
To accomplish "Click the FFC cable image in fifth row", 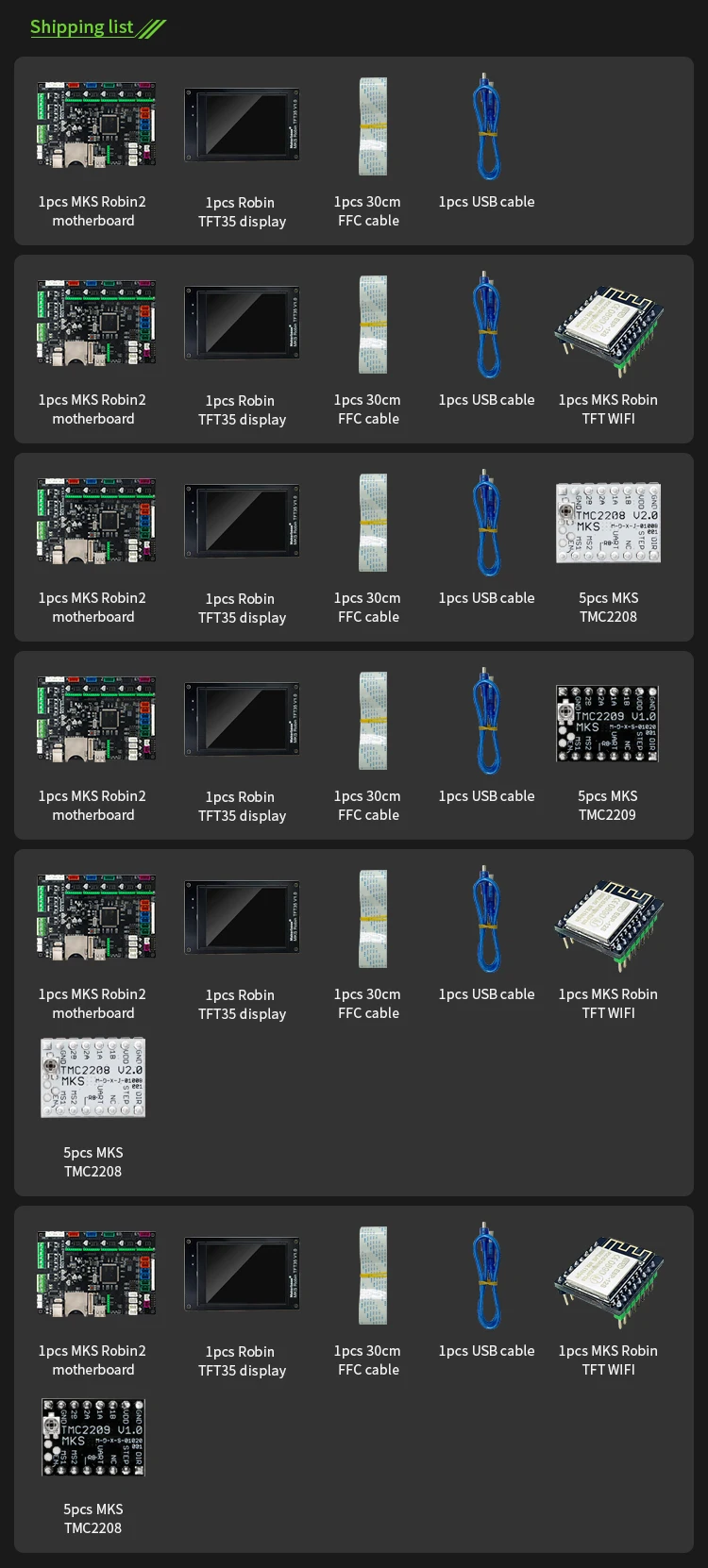I will click(373, 919).
